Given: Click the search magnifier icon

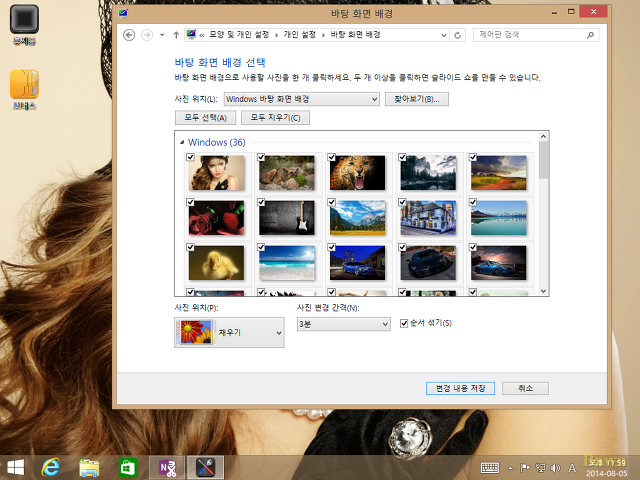Looking at the screenshot, I should coord(590,35).
